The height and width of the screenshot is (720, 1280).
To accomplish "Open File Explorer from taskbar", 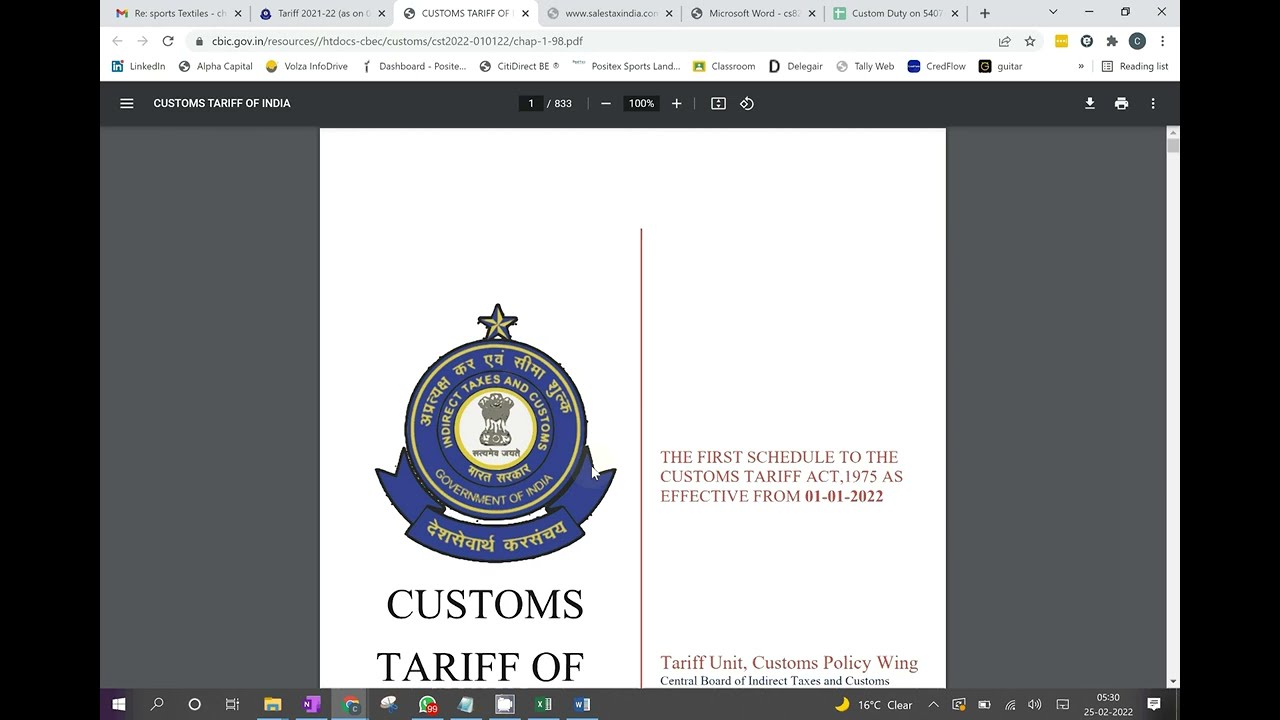I will [x=272, y=704].
